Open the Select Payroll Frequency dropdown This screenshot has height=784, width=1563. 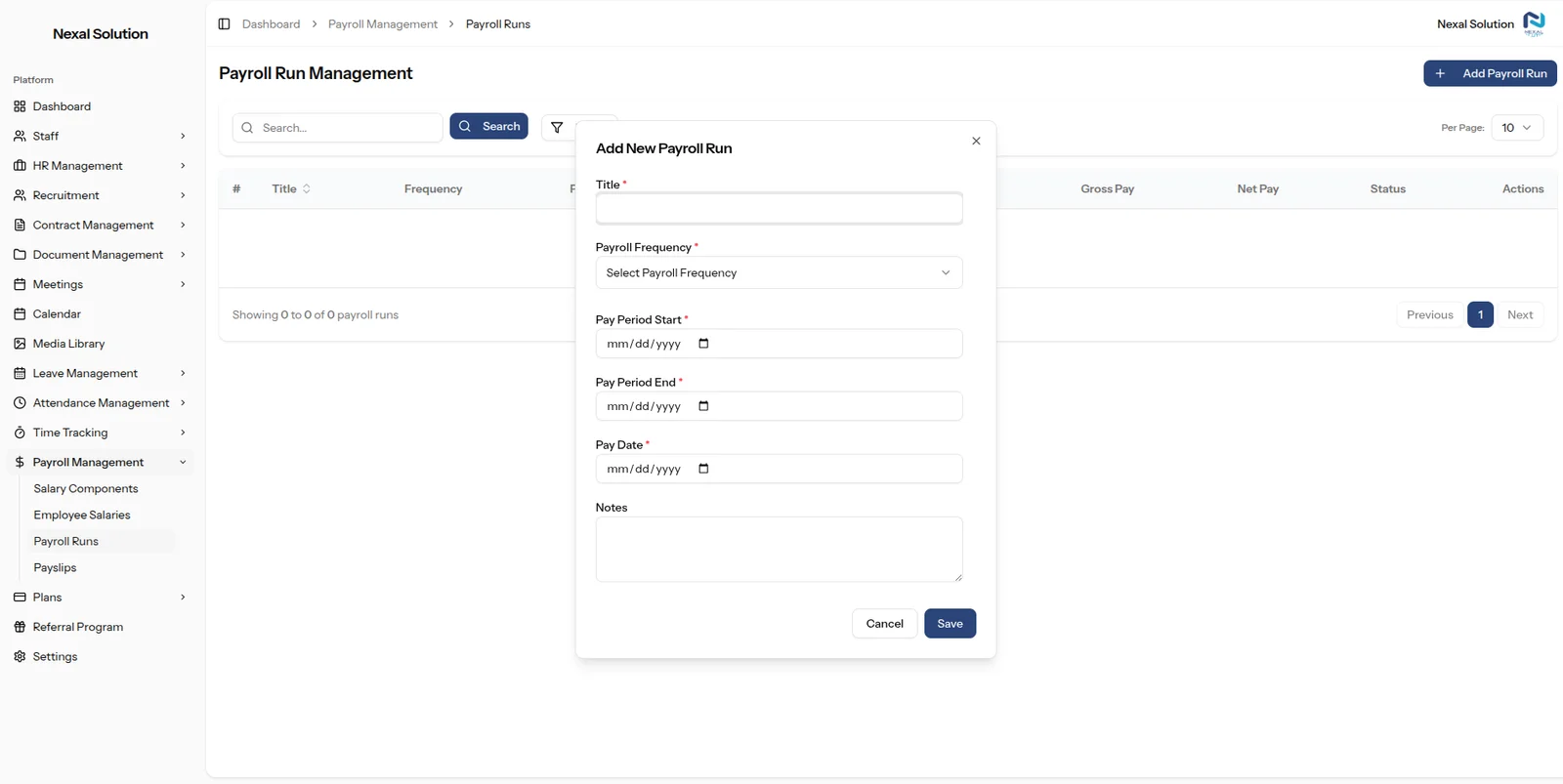(779, 272)
